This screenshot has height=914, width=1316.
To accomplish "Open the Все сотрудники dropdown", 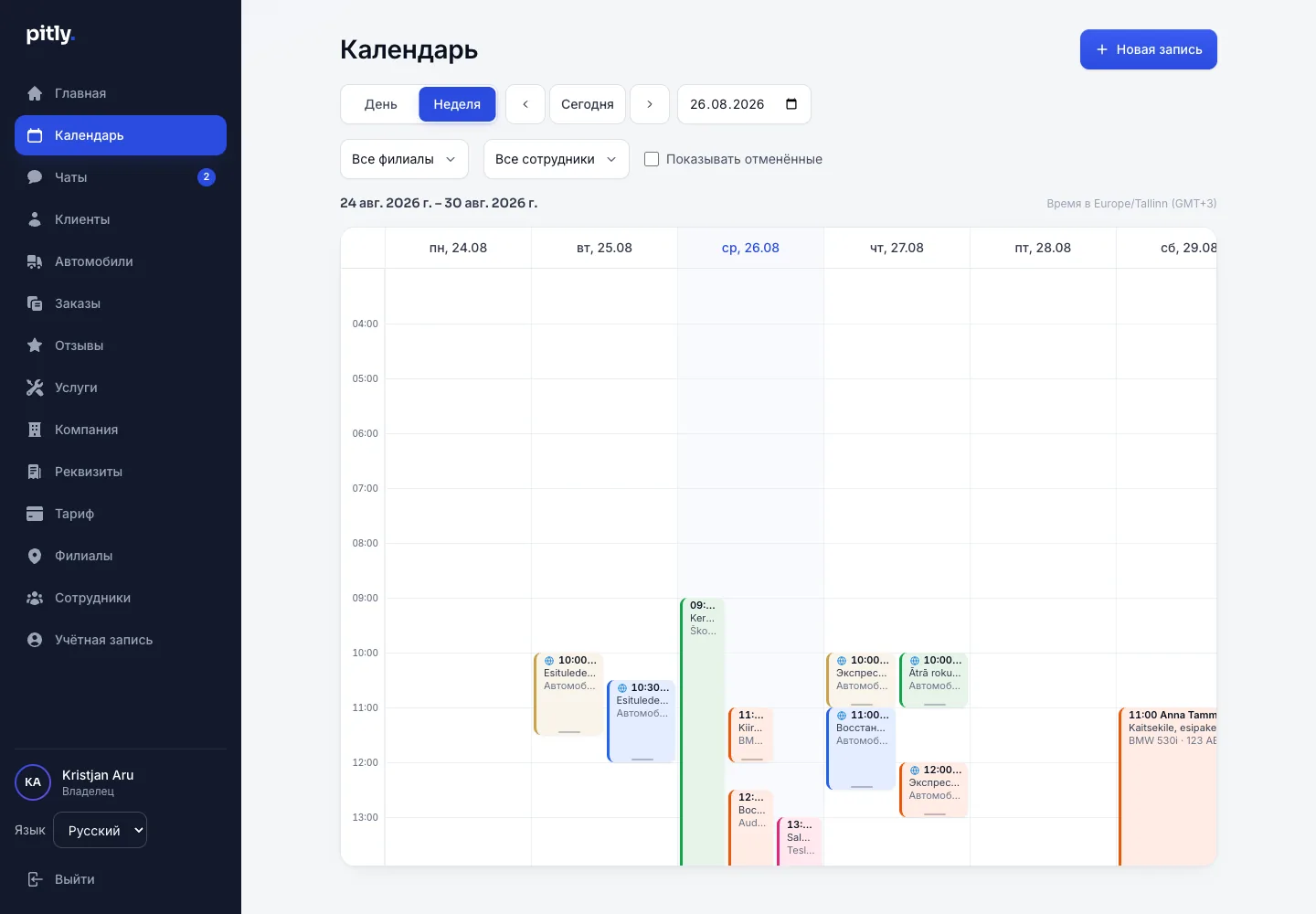I will 557,159.
